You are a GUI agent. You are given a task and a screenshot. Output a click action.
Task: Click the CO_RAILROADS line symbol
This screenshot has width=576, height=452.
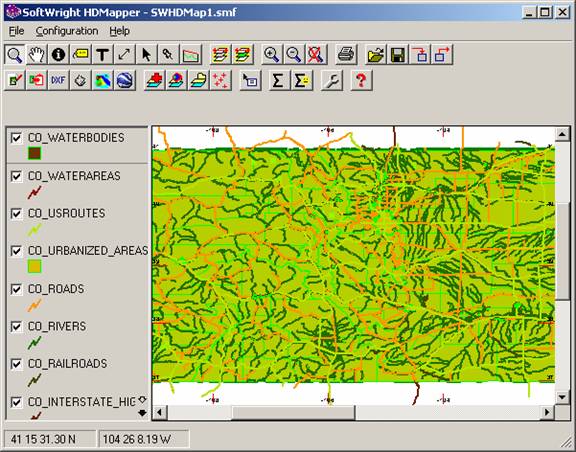click(35, 380)
